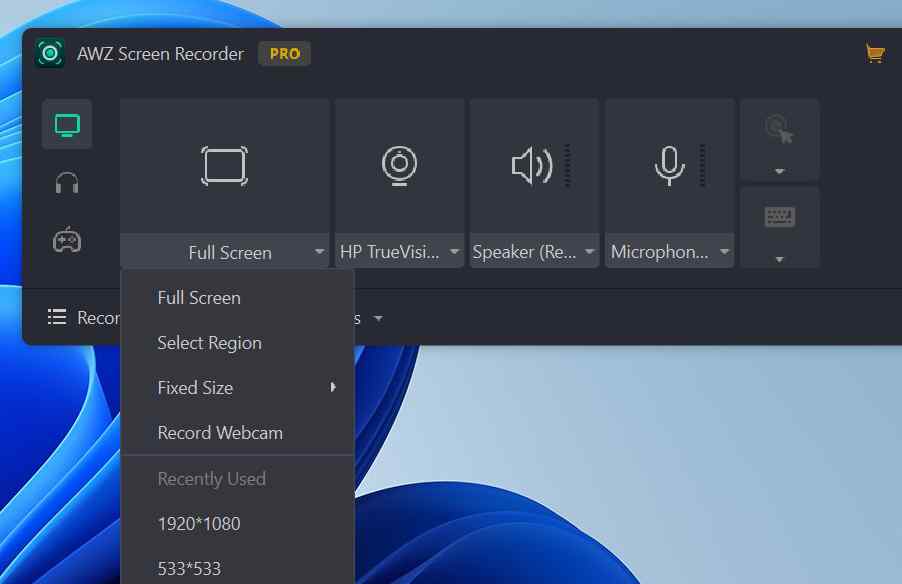Click the webcam icon above HP TrueVision
The width and height of the screenshot is (902, 584).
[x=398, y=165]
